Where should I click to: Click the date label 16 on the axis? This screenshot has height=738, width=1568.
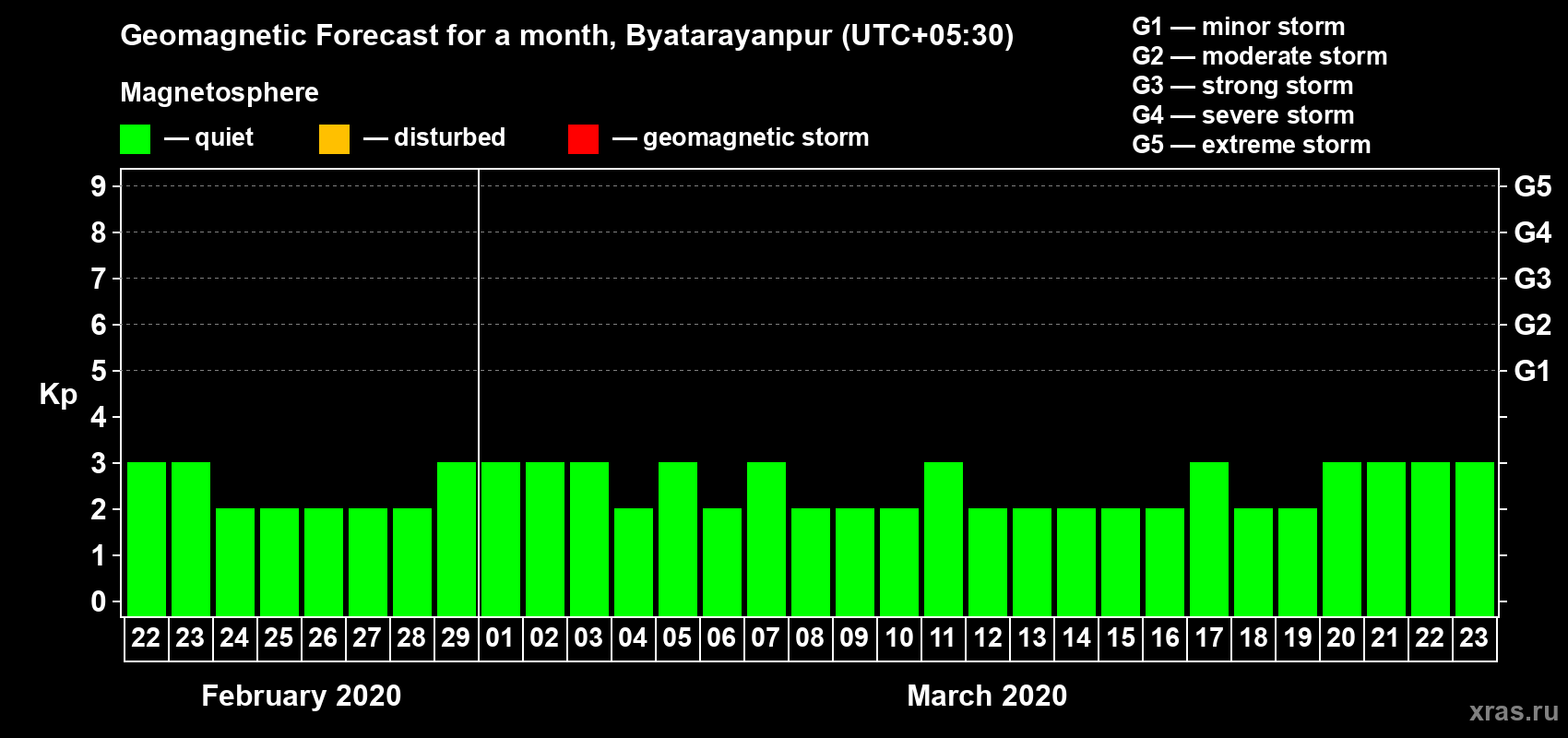[x=1165, y=637]
